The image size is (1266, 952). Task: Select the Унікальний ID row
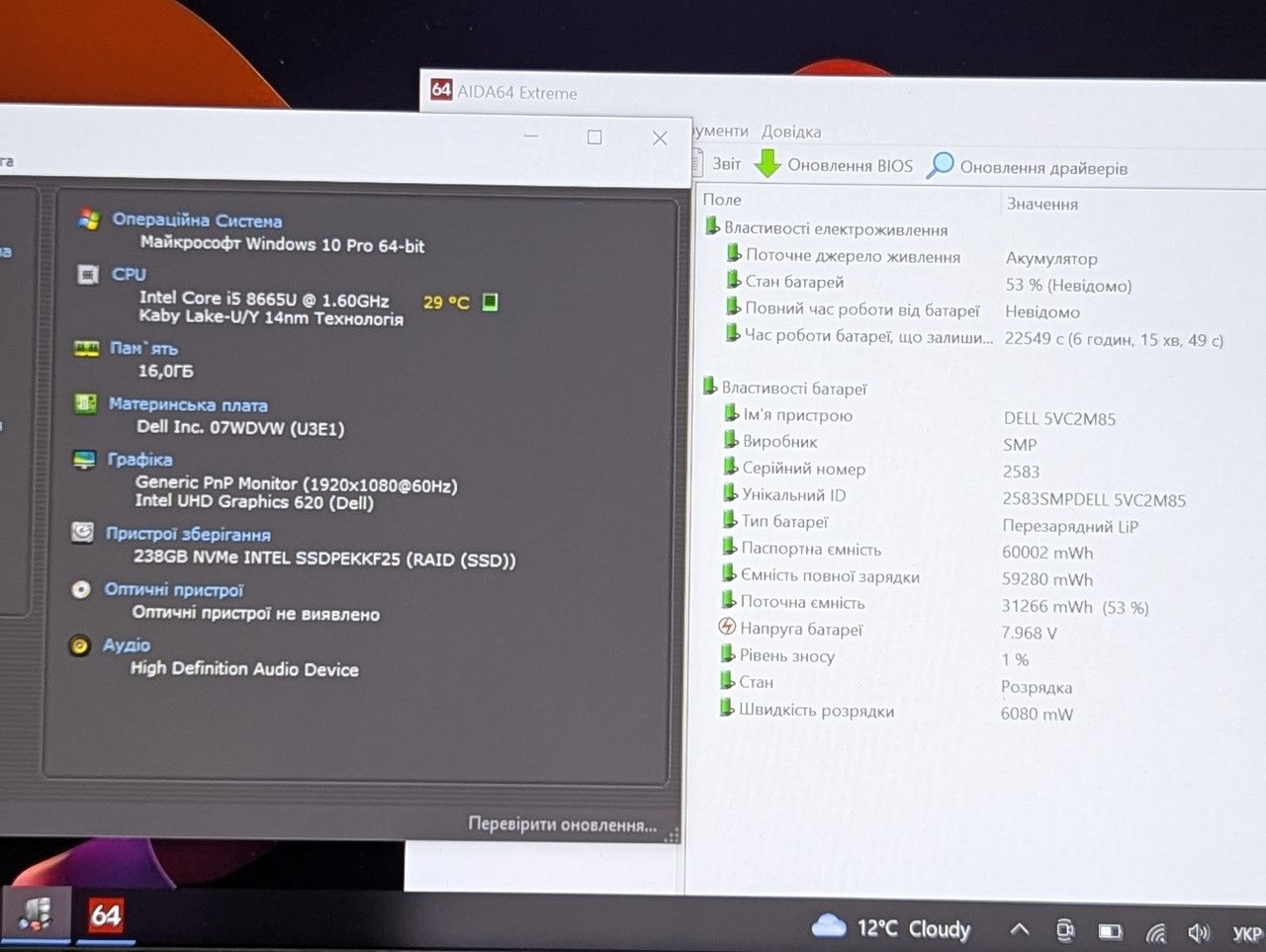pos(794,495)
